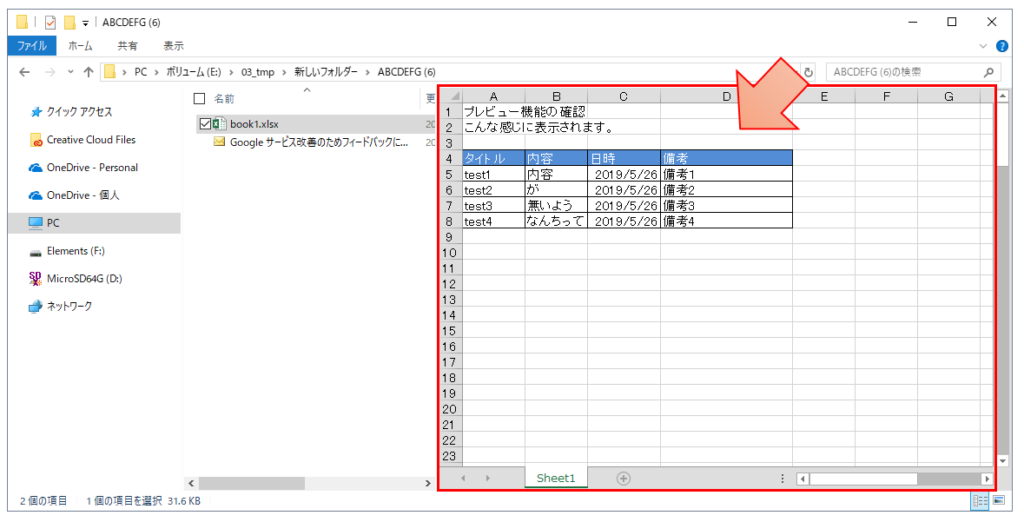Switch to large icons view in the status bar
Image resolution: width=1024 pixels, height=522 pixels.
(x=997, y=500)
